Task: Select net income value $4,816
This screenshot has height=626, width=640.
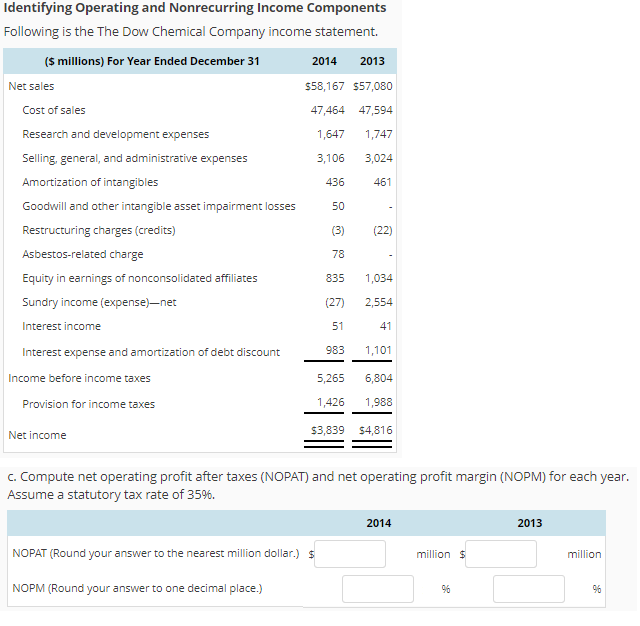Action: click(376, 431)
